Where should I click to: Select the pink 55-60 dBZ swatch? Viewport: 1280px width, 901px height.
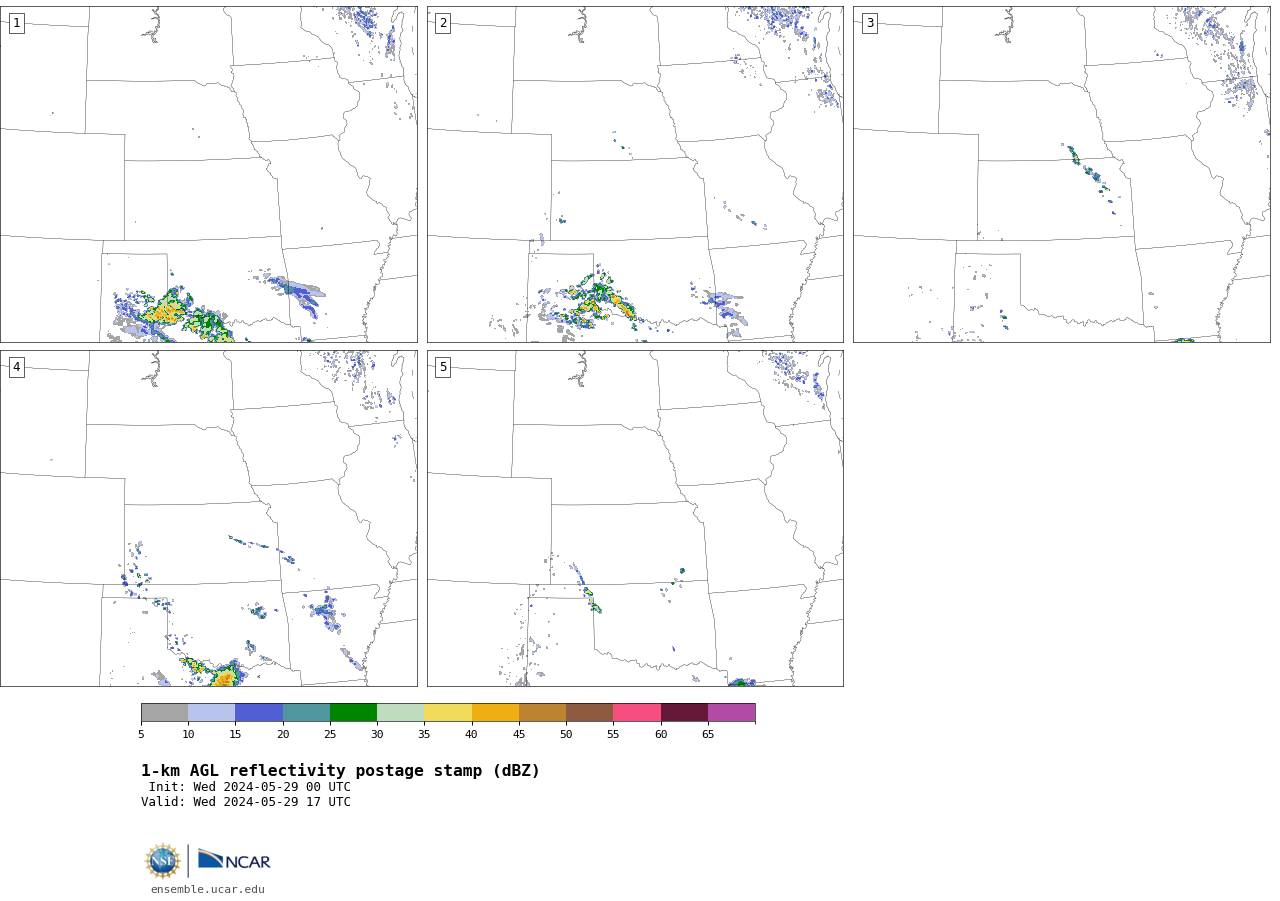(x=637, y=713)
